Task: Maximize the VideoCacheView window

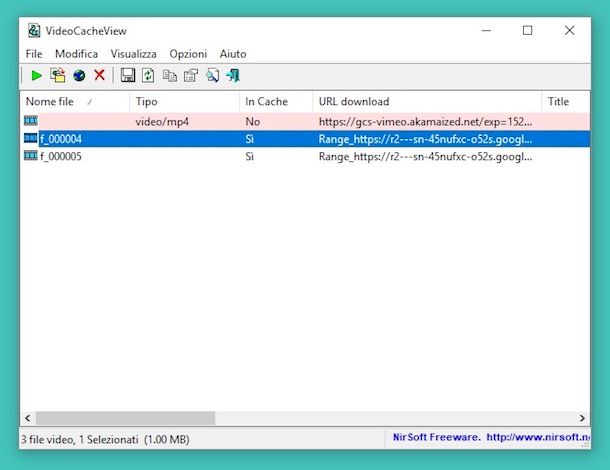Action: click(x=528, y=30)
